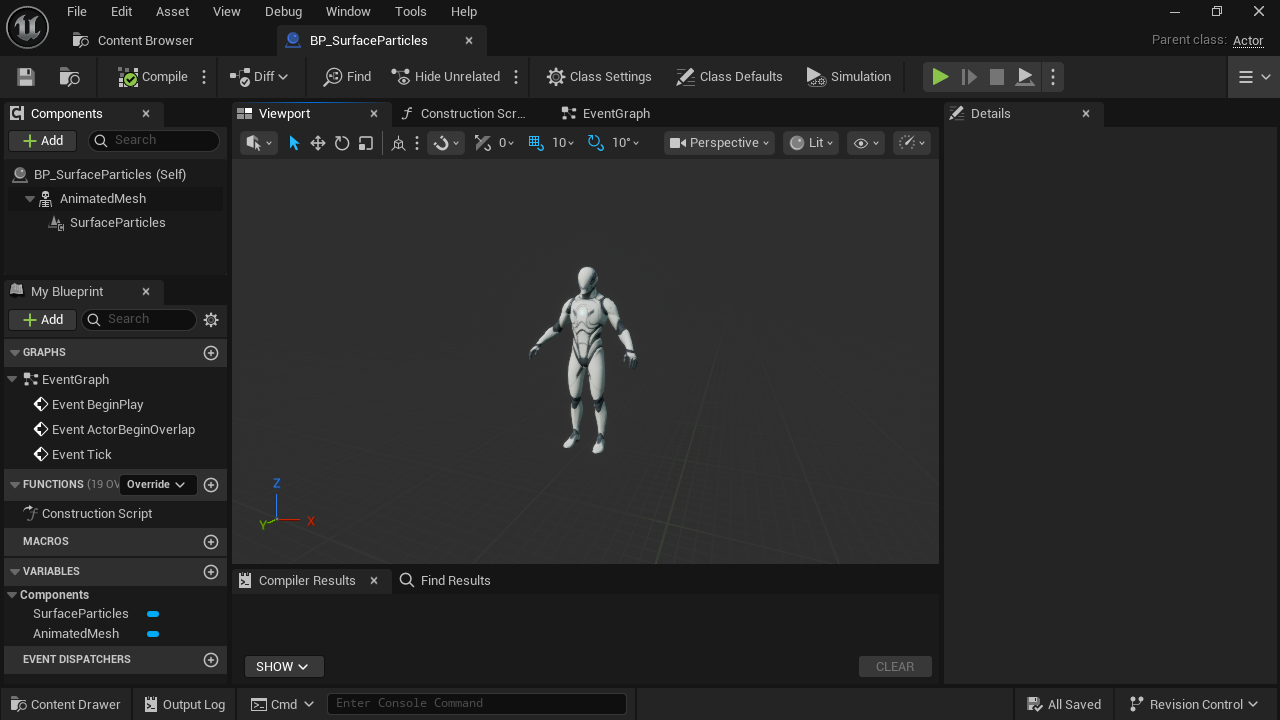Open the Content Drawer
1280x720 pixels.
pos(65,705)
